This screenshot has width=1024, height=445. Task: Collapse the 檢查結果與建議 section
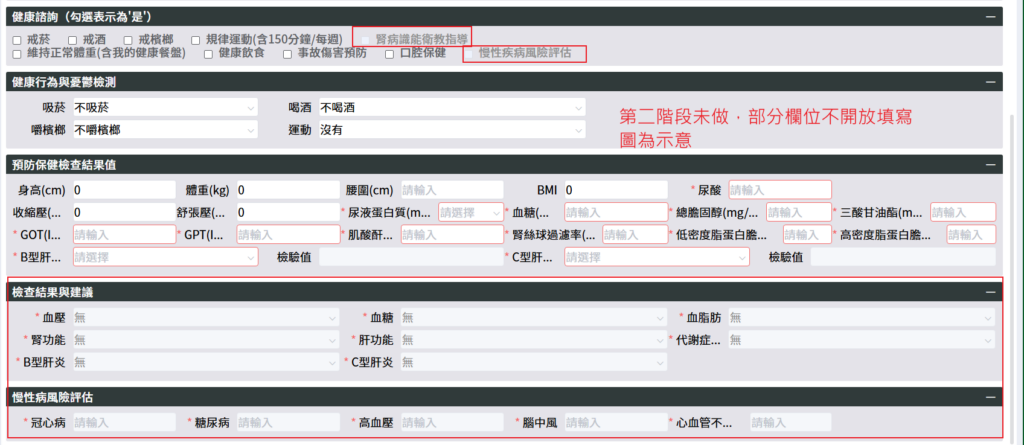[x=990, y=291]
